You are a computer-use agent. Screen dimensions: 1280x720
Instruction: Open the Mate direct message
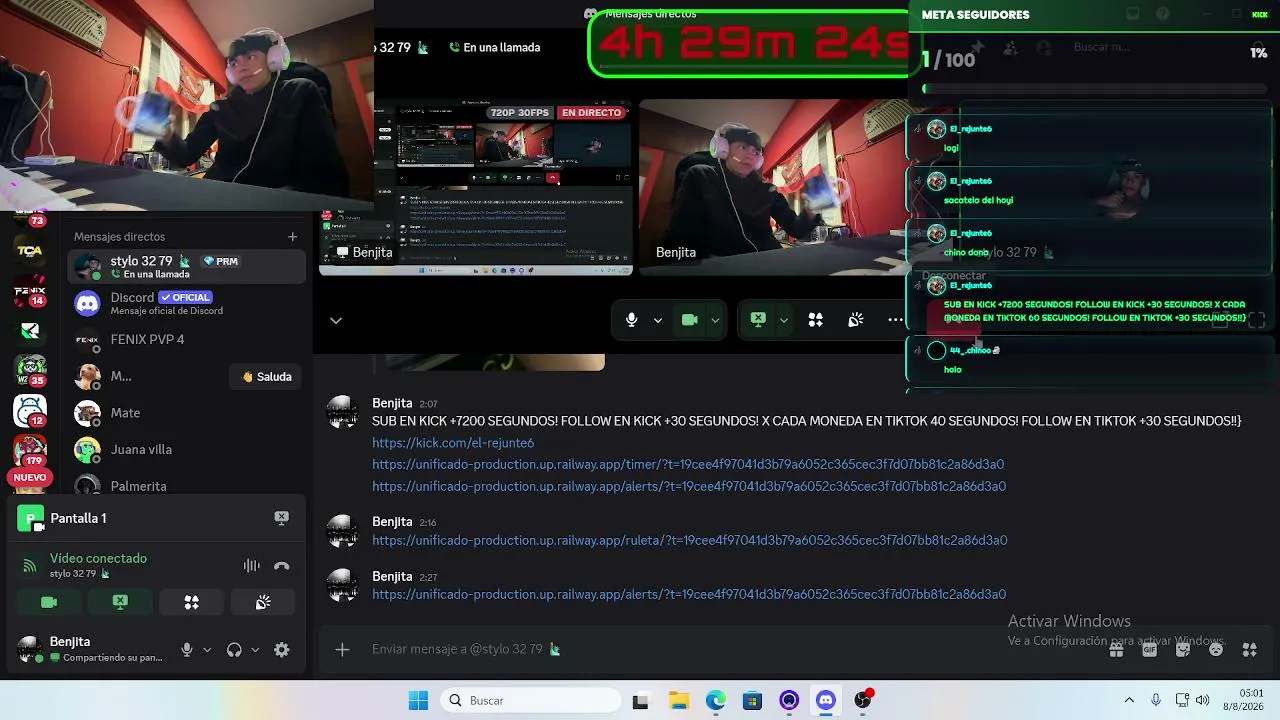(x=186, y=413)
